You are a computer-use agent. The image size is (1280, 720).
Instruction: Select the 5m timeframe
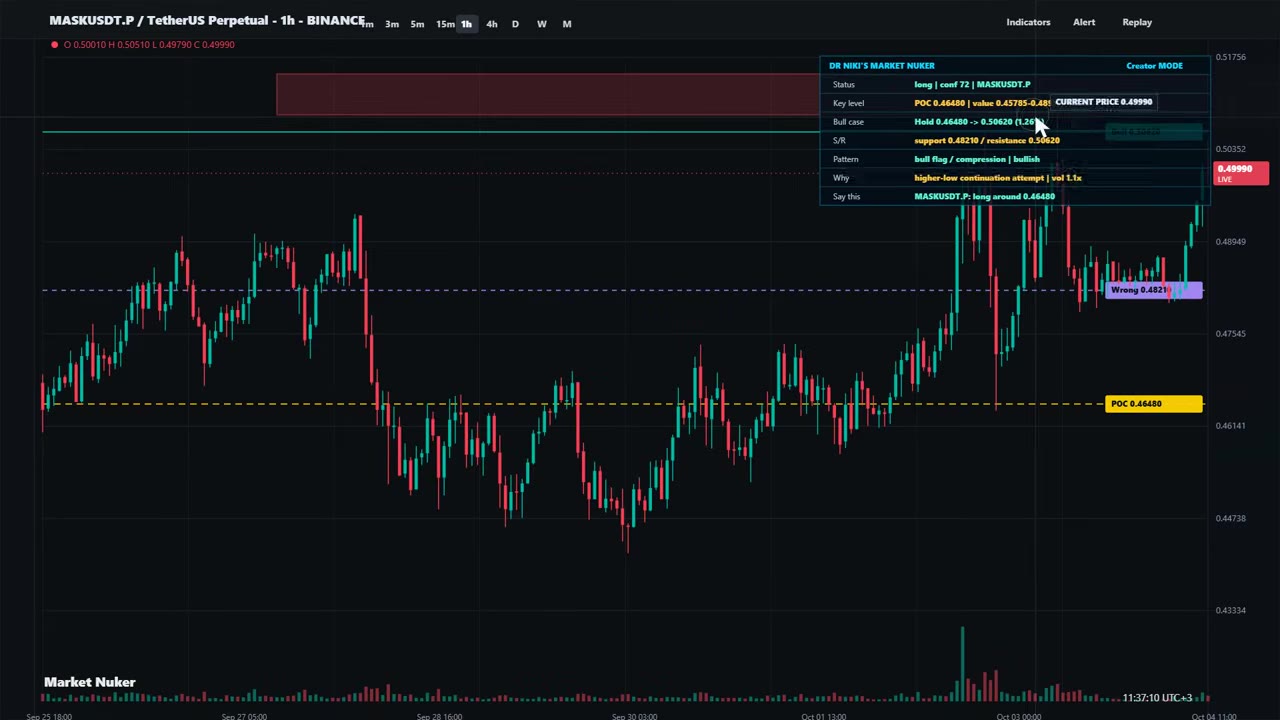[x=417, y=24]
